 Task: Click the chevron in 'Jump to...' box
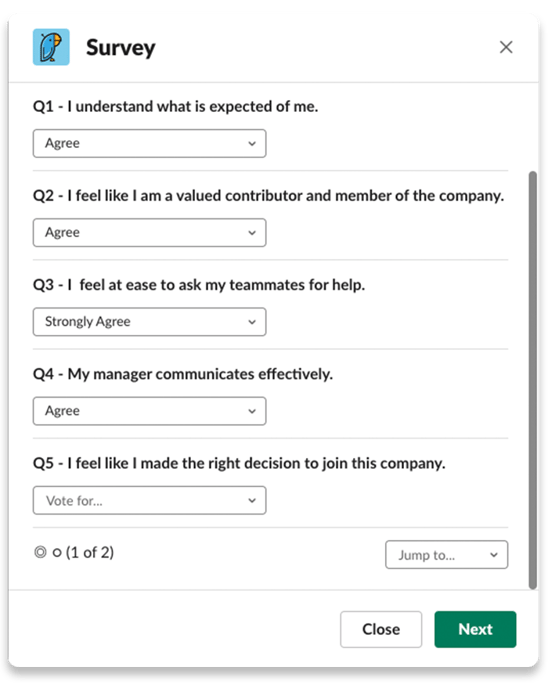pos(494,555)
